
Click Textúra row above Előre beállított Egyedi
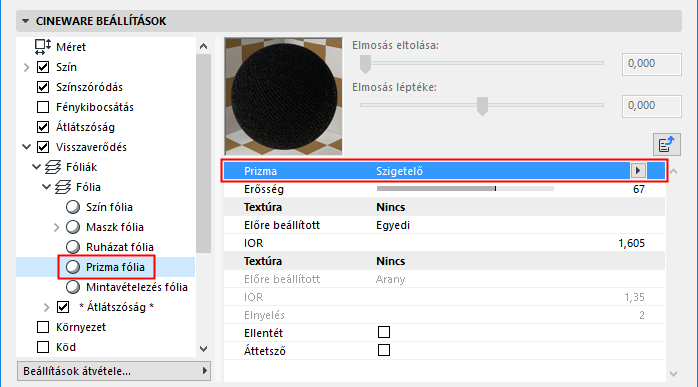click(444, 207)
